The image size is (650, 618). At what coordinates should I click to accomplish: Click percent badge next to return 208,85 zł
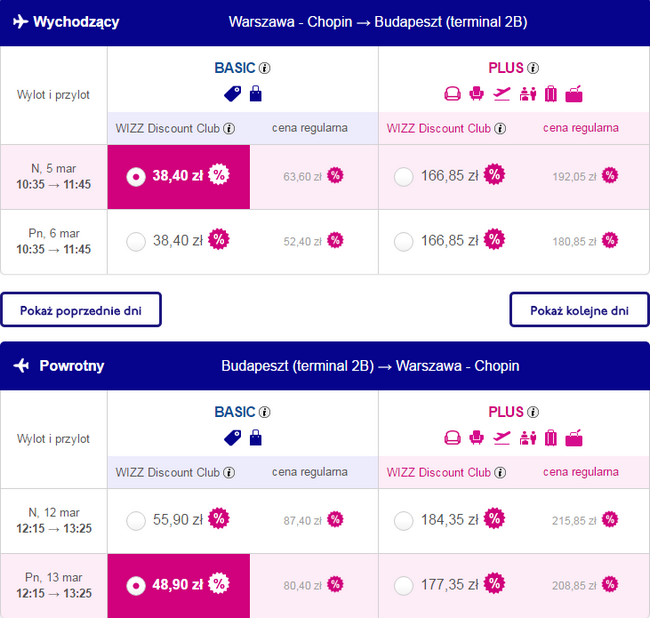609,584
